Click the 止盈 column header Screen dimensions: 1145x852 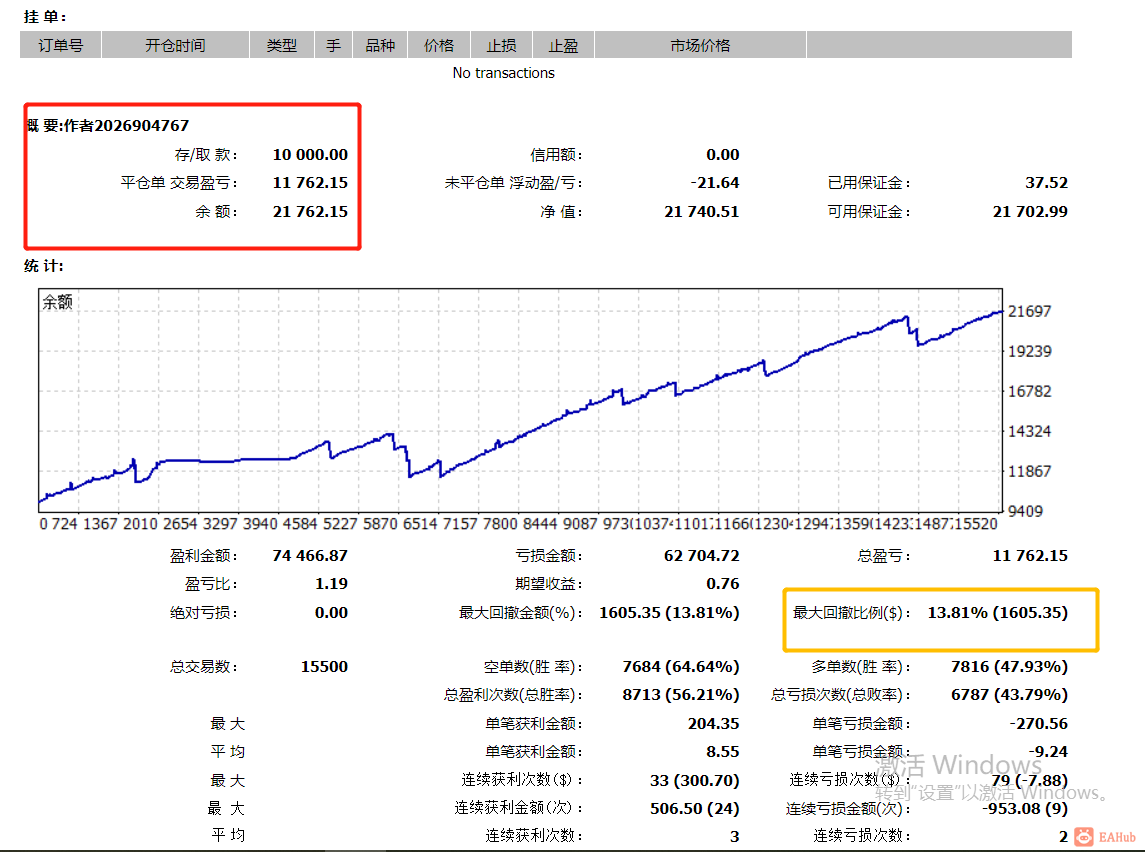point(563,45)
